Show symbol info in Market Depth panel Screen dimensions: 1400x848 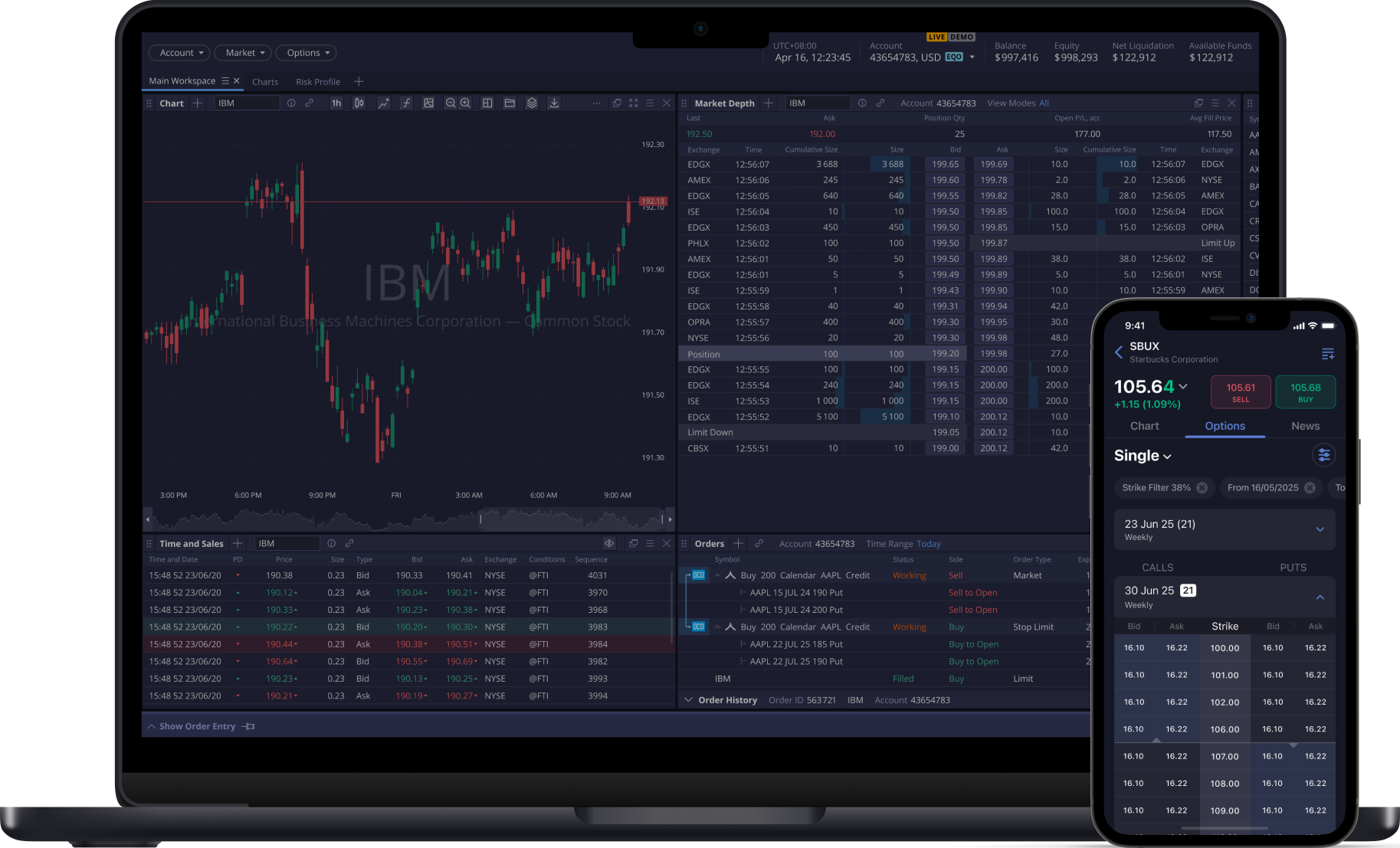pyautogui.click(x=863, y=103)
